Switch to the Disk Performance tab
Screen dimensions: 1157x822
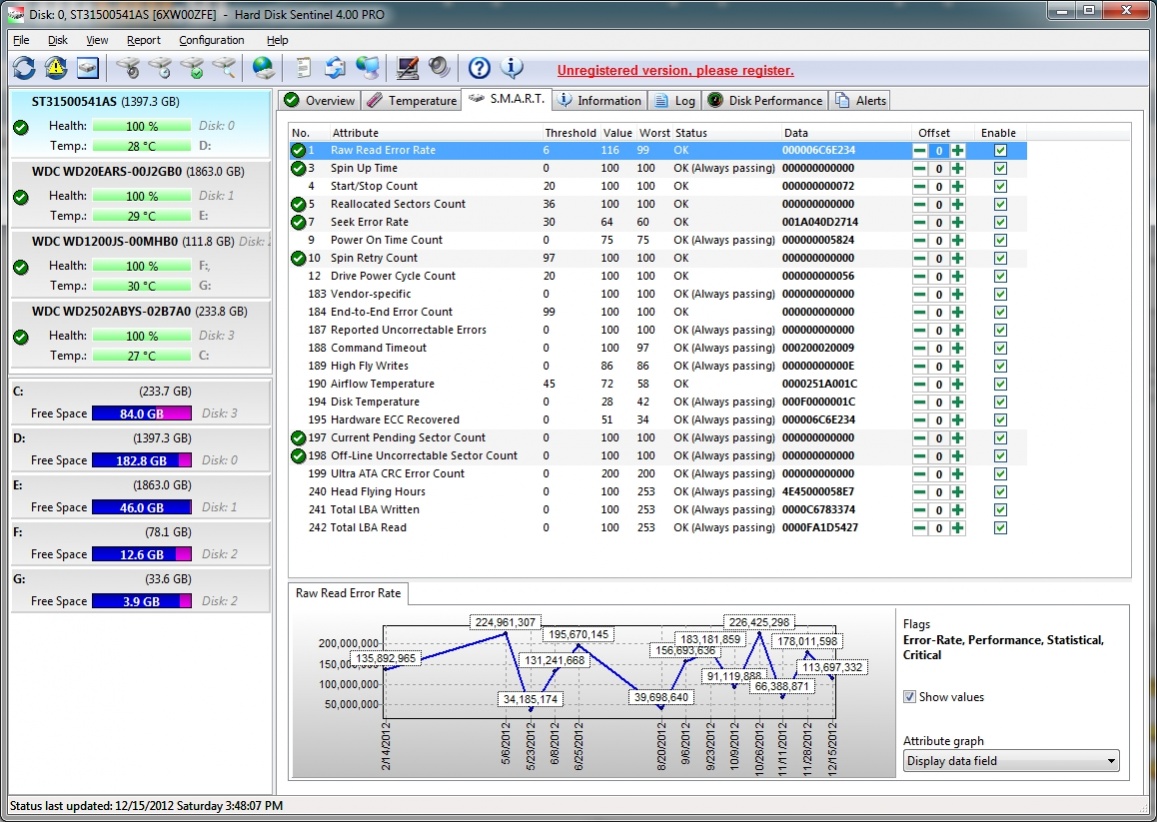click(x=766, y=100)
